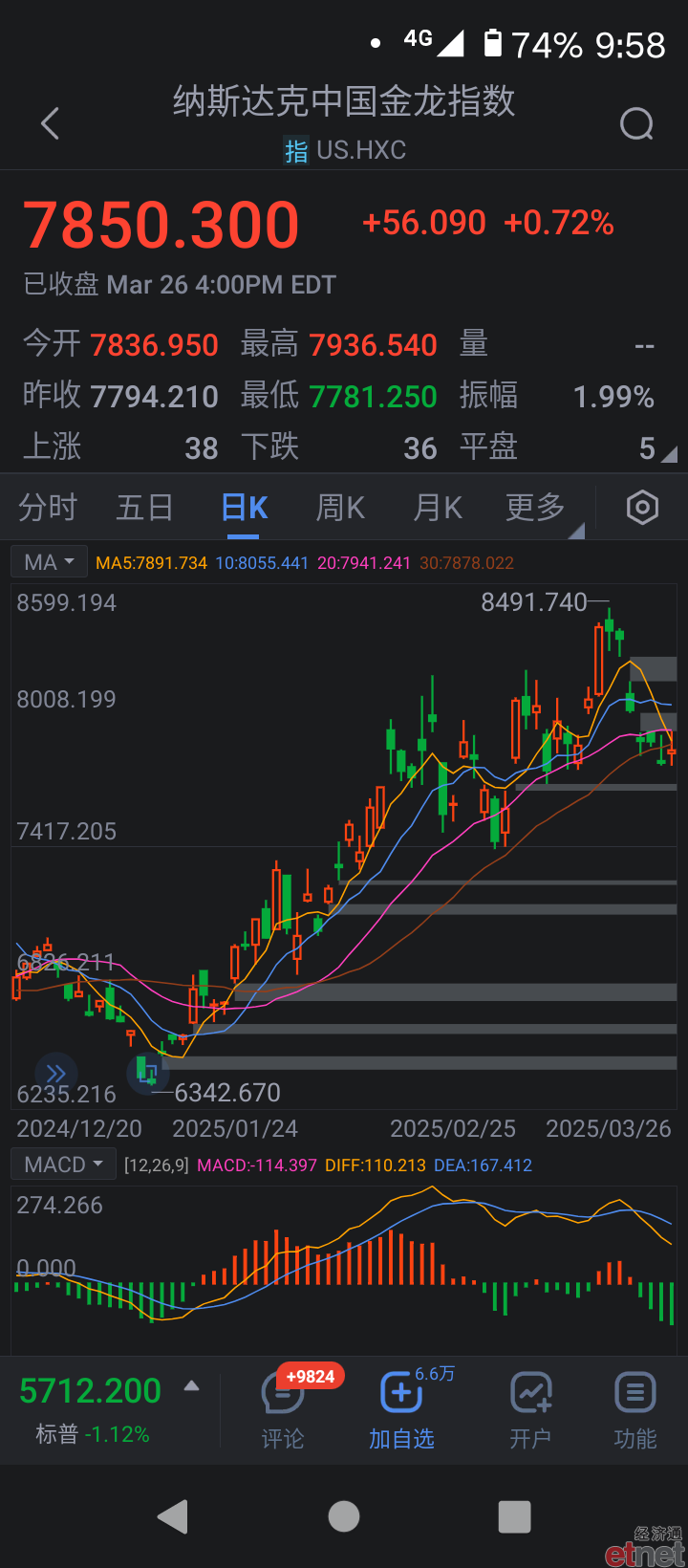Viewport: 688px width, 1568px height.
Task: Tap the US.HXC ticker code
Action: (361, 151)
